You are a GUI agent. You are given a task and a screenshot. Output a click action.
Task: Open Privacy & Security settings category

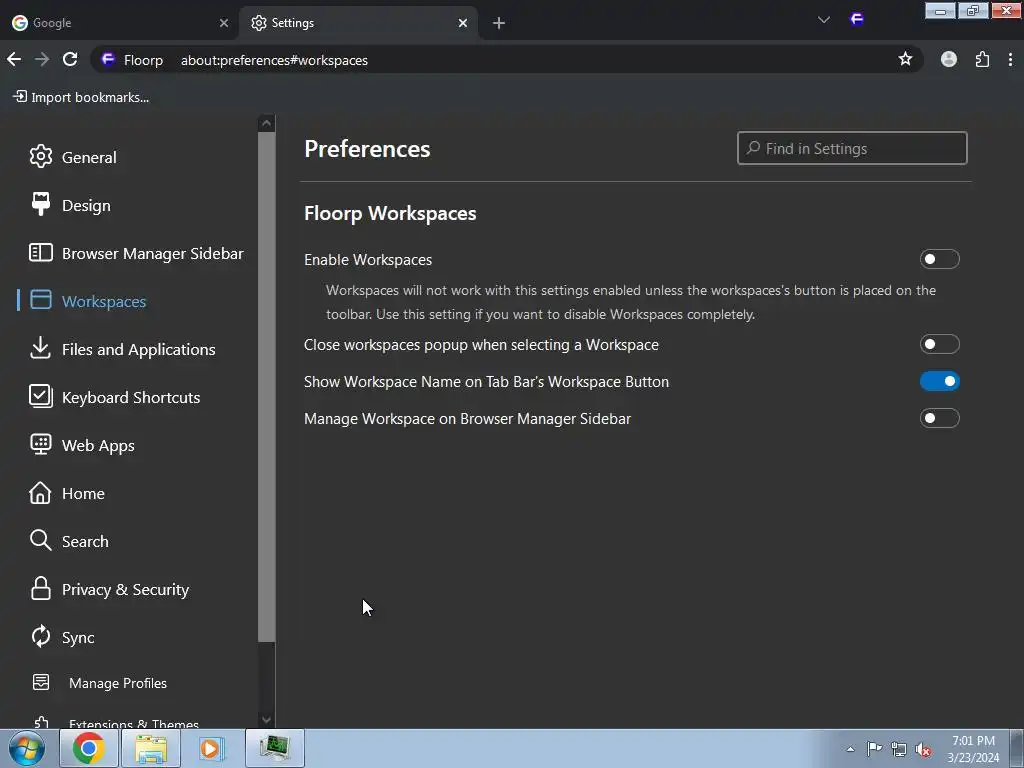click(x=125, y=590)
